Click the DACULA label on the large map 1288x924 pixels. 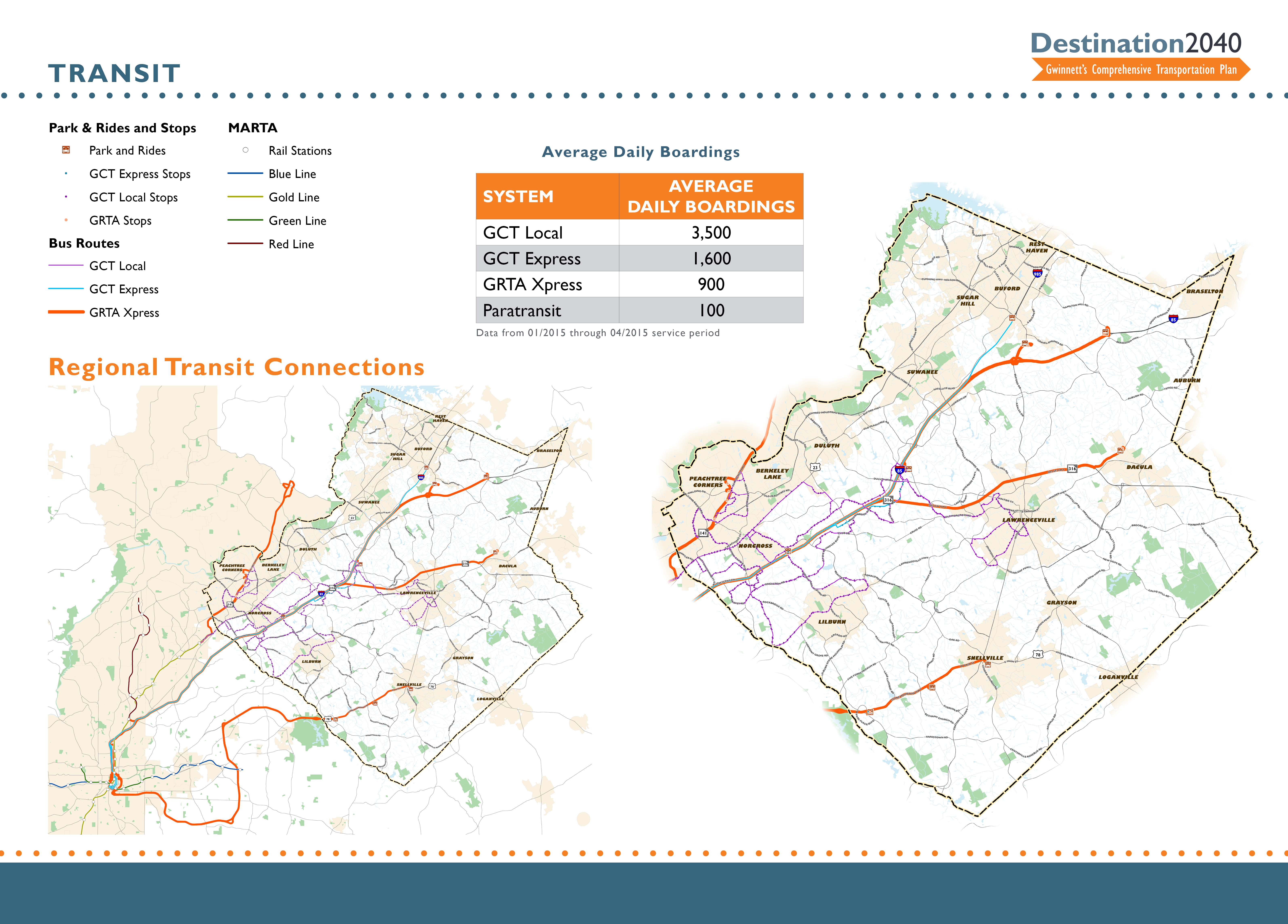pos(1139,467)
